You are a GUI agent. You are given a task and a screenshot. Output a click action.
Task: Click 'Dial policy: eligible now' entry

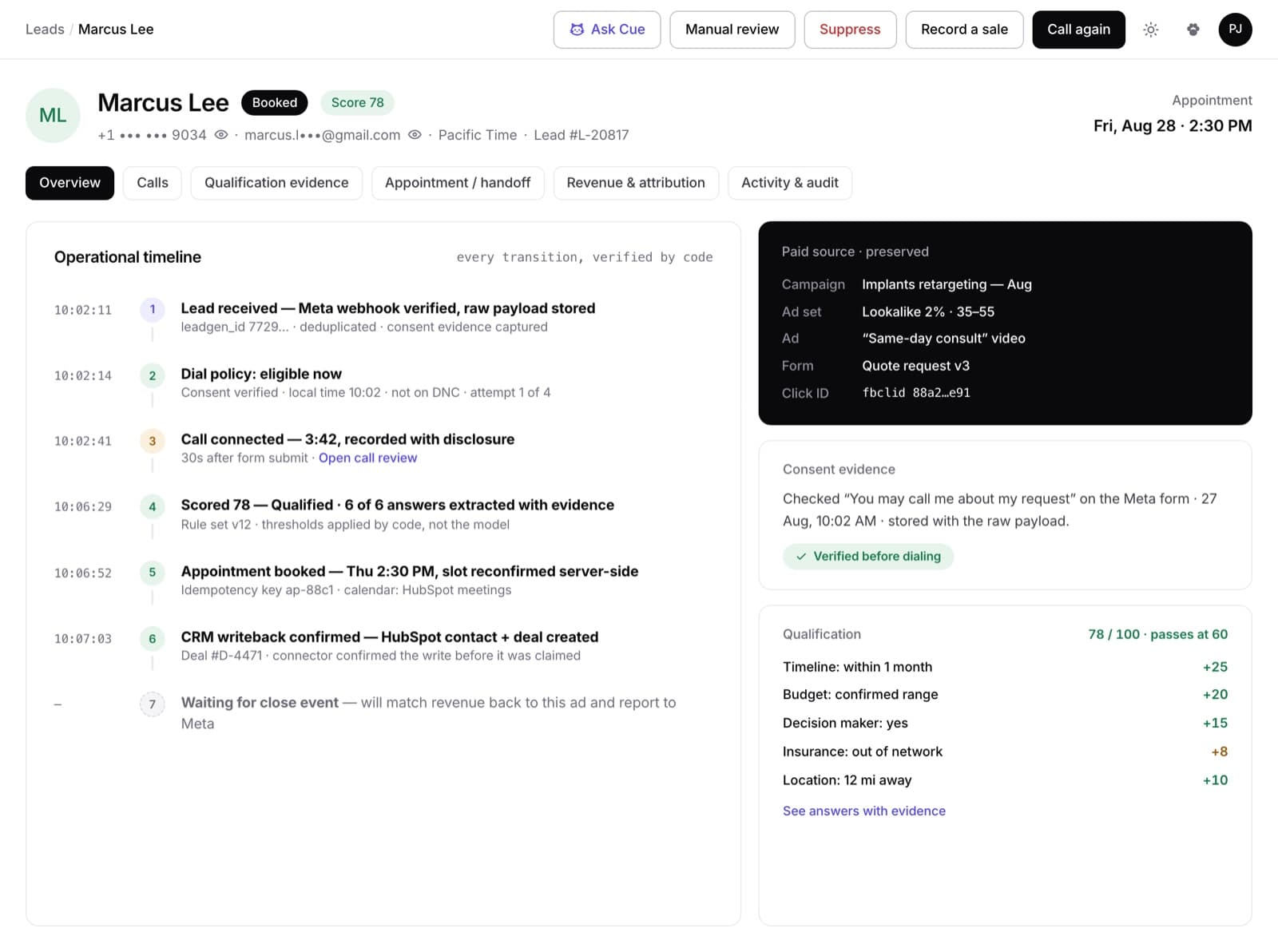coord(261,374)
